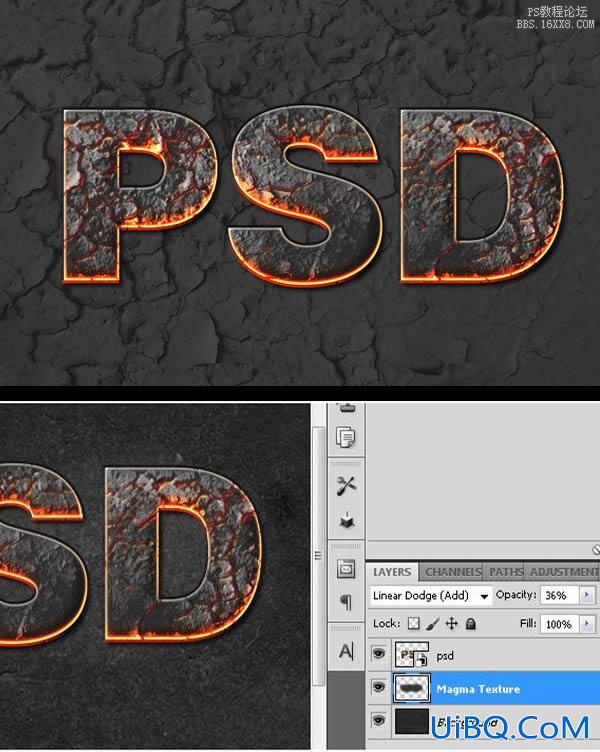Click the lock all padlock icon
600x752 pixels.
pos(471,623)
